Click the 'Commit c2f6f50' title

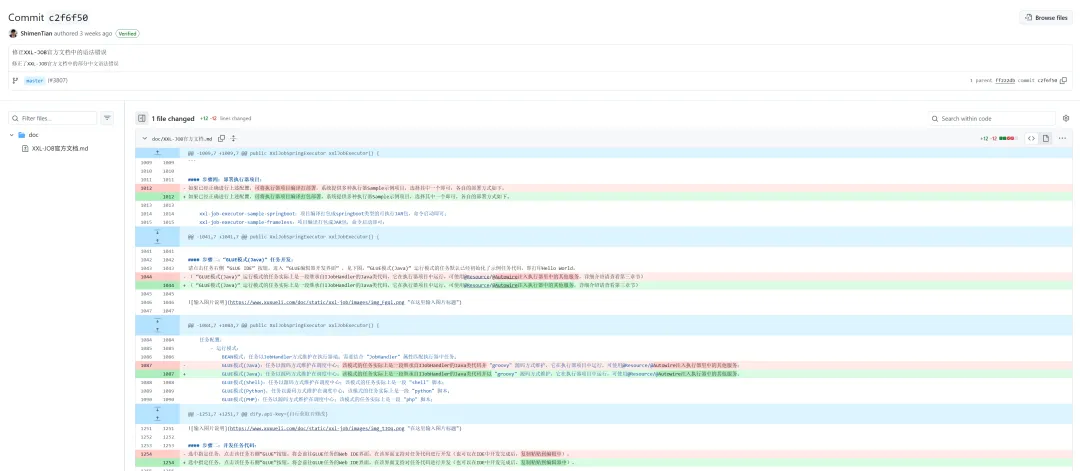point(48,17)
